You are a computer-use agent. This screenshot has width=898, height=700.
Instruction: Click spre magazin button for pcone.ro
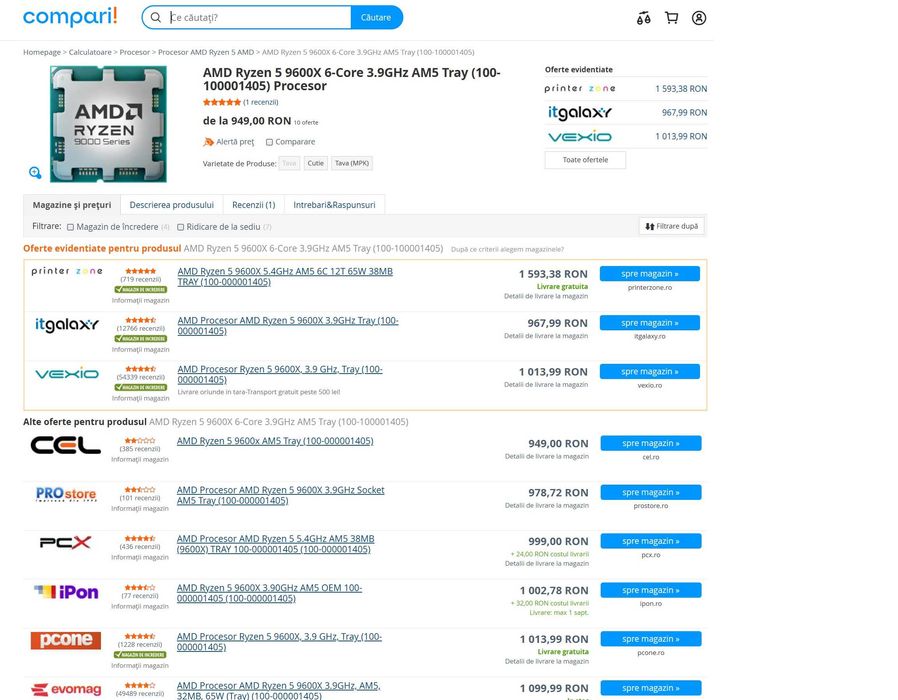click(651, 639)
